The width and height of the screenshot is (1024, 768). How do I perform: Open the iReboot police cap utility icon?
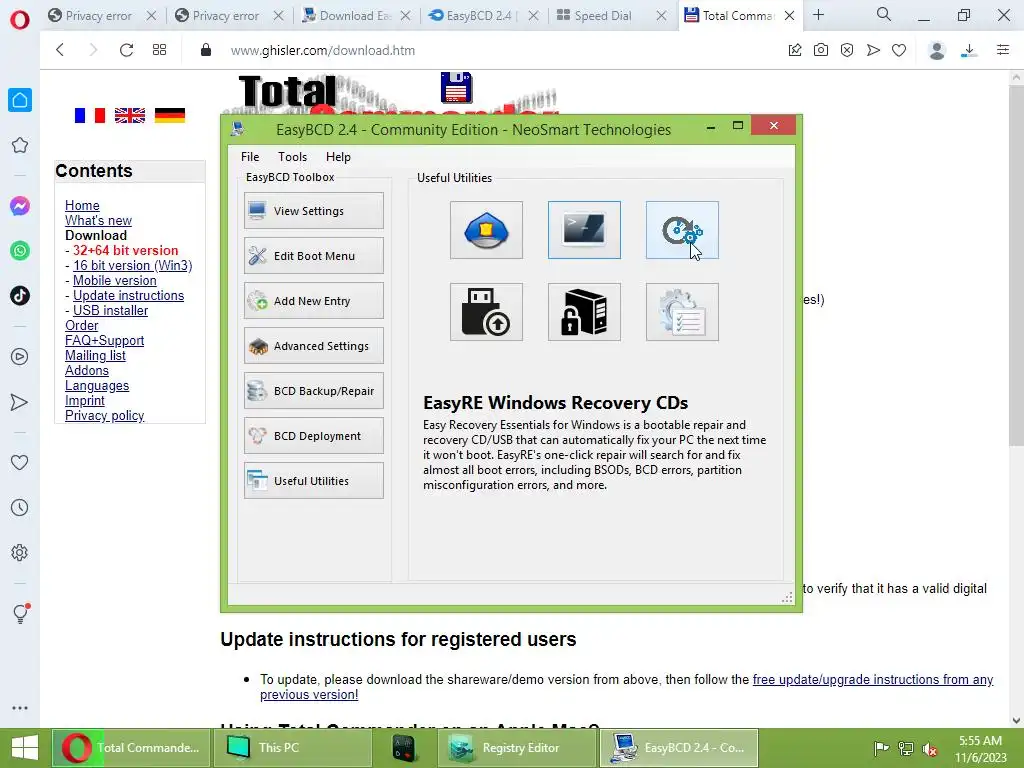486,230
